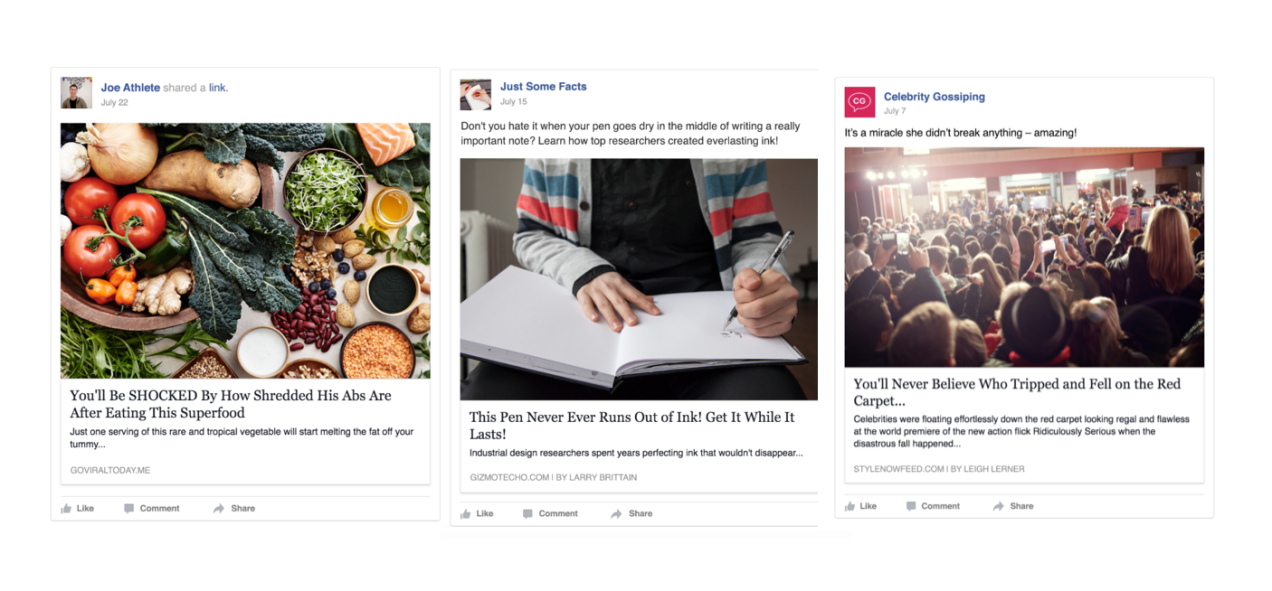Click the Comment button on the red carpet post
The width and height of the screenshot is (1272, 591).
(933, 506)
